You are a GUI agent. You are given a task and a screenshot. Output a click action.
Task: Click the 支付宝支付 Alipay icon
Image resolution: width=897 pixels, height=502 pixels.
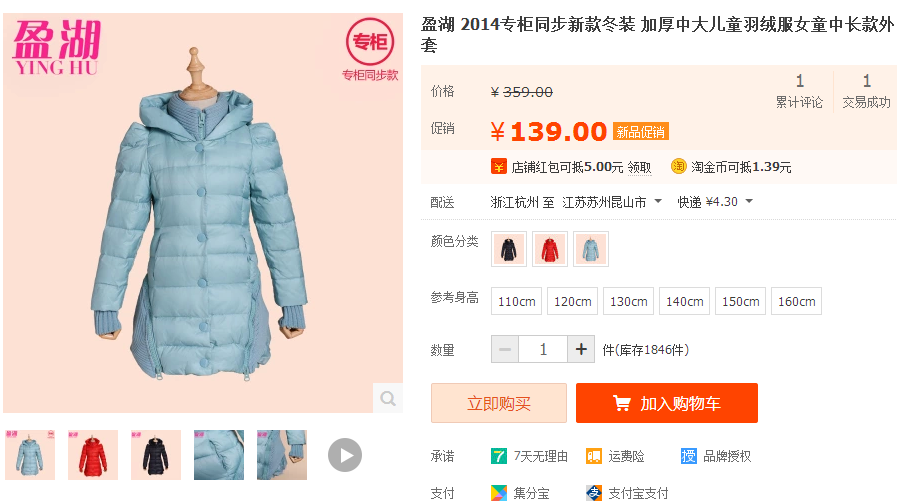(594, 493)
